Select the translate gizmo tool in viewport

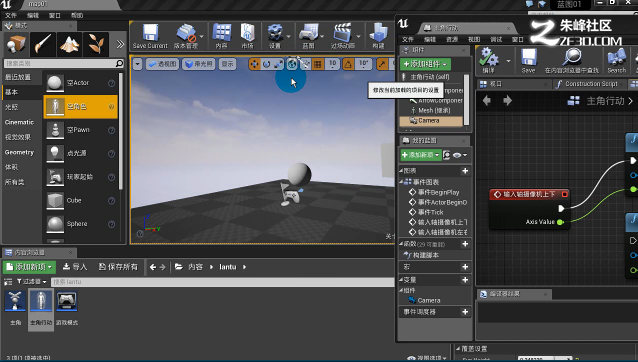point(255,64)
